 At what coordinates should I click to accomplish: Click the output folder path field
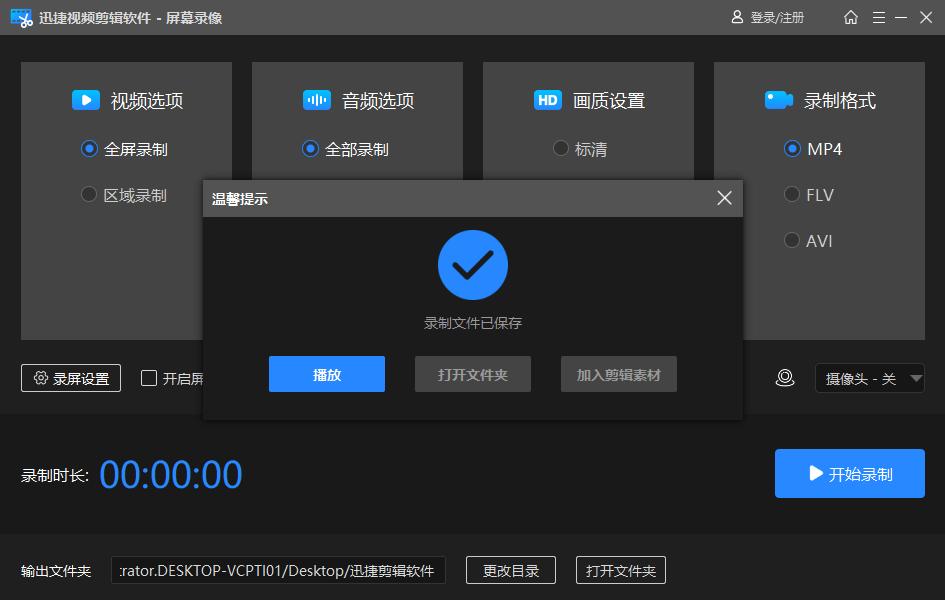click(280, 570)
